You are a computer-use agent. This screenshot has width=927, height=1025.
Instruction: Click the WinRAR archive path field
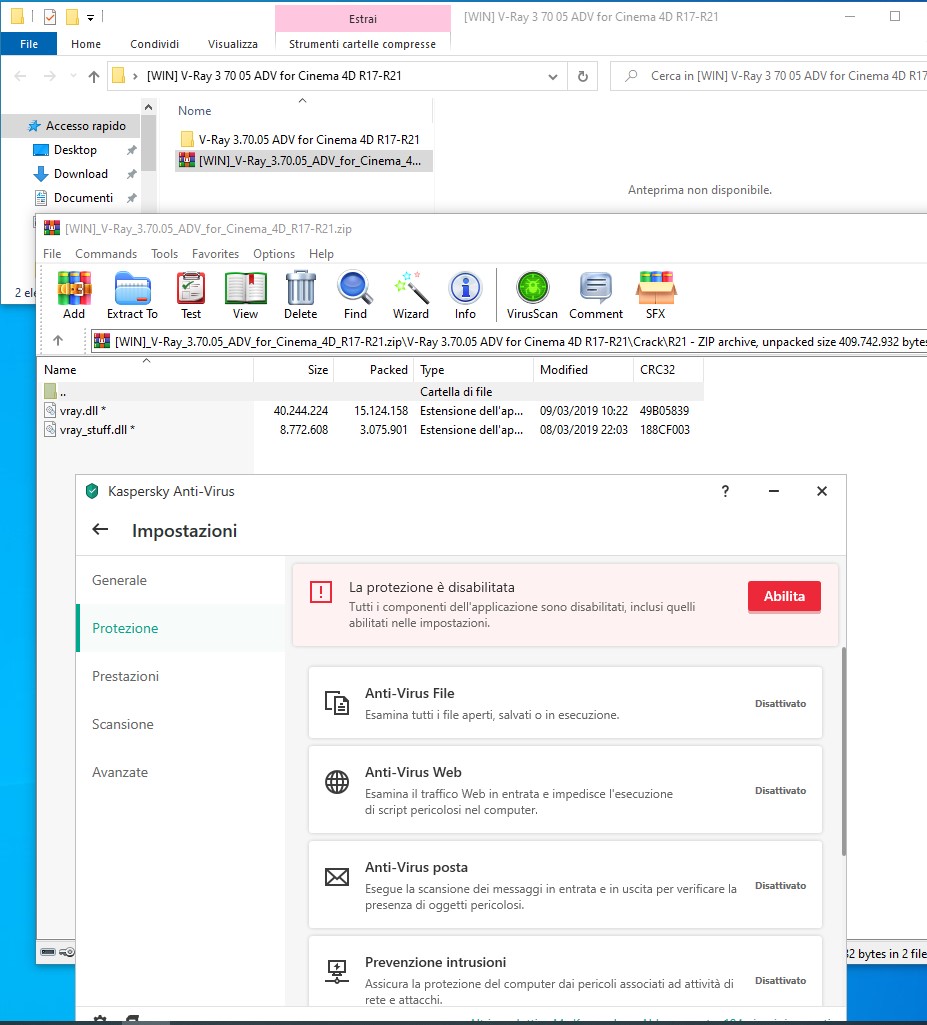(x=509, y=341)
